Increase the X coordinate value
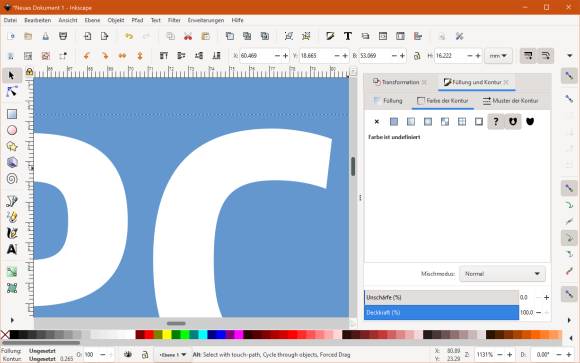 click(x=286, y=56)
